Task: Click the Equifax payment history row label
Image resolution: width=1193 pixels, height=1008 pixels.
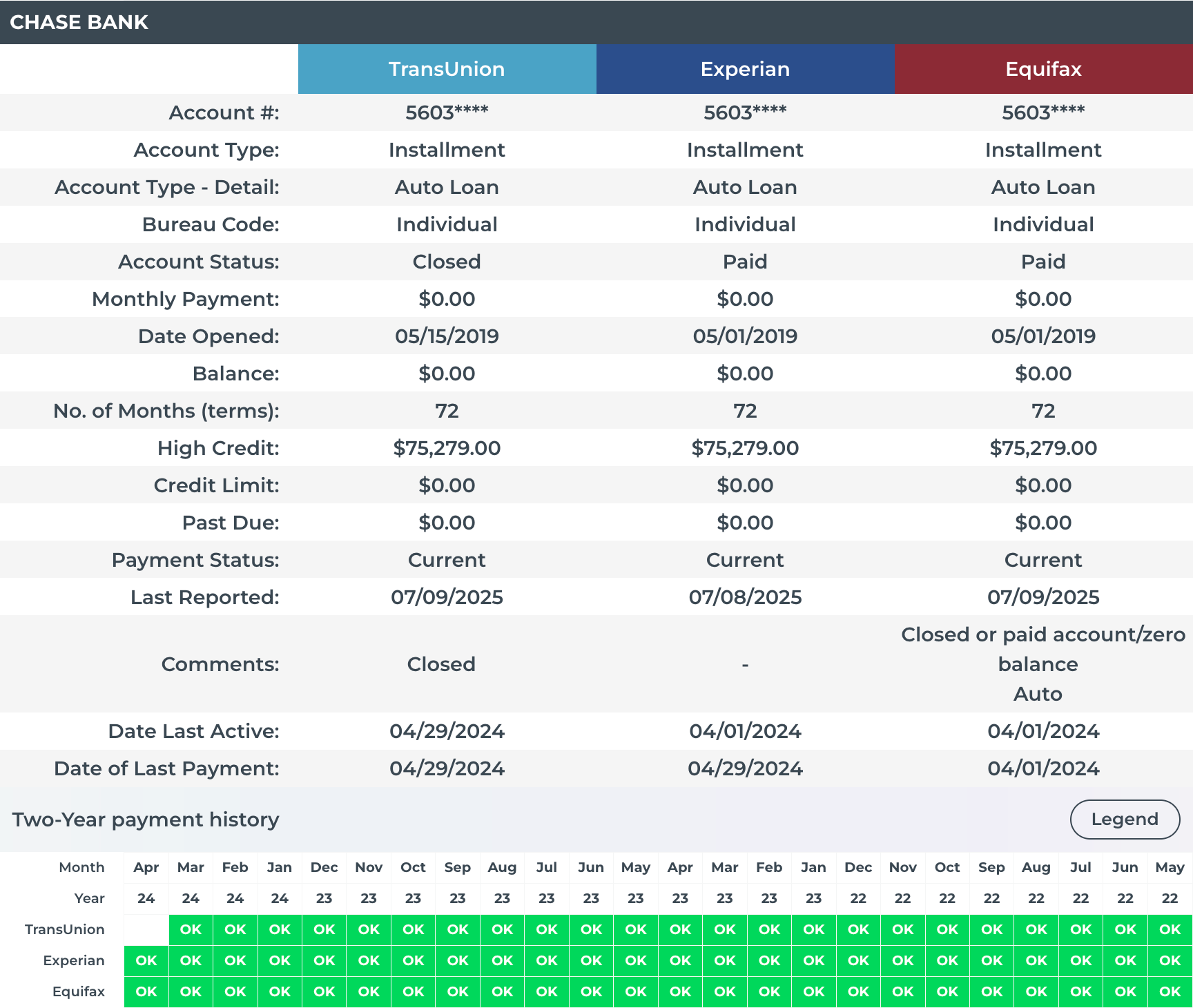Action: coord(79,991)
